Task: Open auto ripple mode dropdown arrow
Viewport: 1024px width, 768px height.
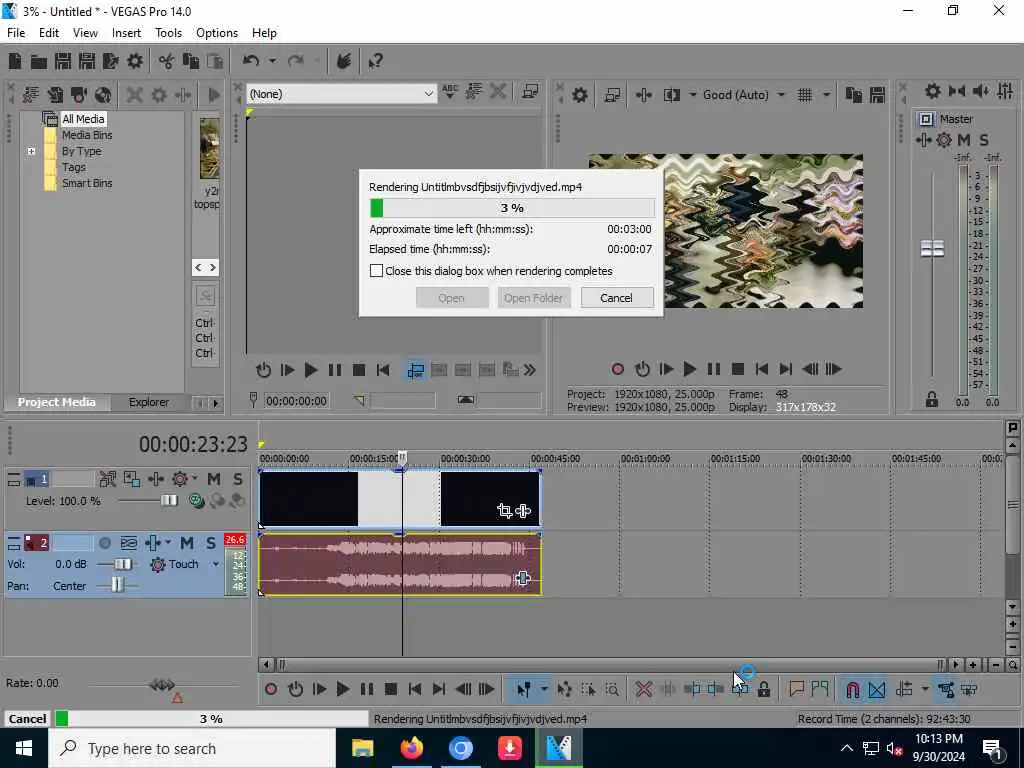Action: coord(925,689)
